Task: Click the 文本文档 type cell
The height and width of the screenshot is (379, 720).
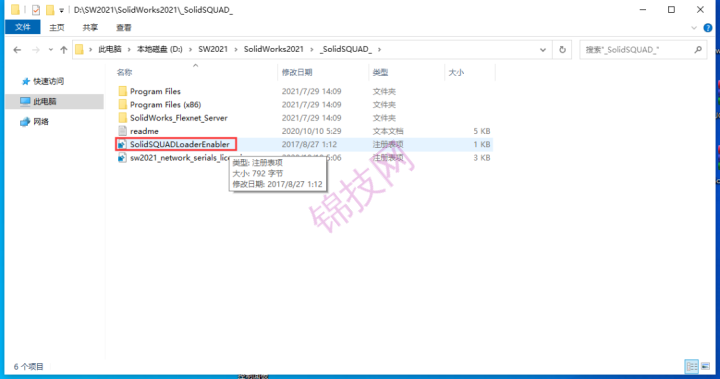Action: (388, 131)
